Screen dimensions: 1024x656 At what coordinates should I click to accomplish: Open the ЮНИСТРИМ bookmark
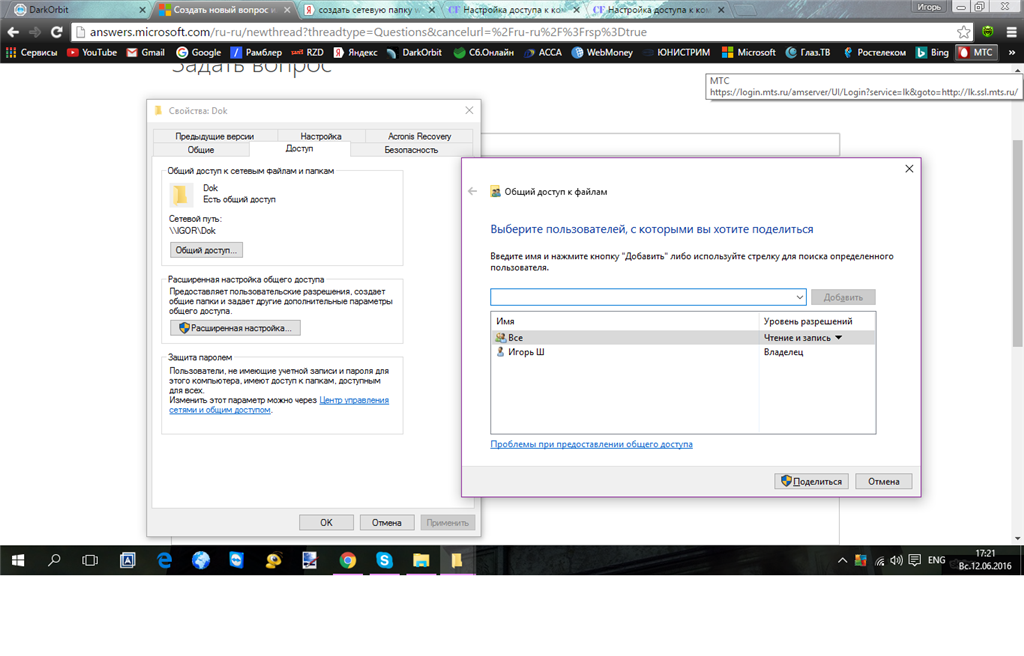pos(677,52)
